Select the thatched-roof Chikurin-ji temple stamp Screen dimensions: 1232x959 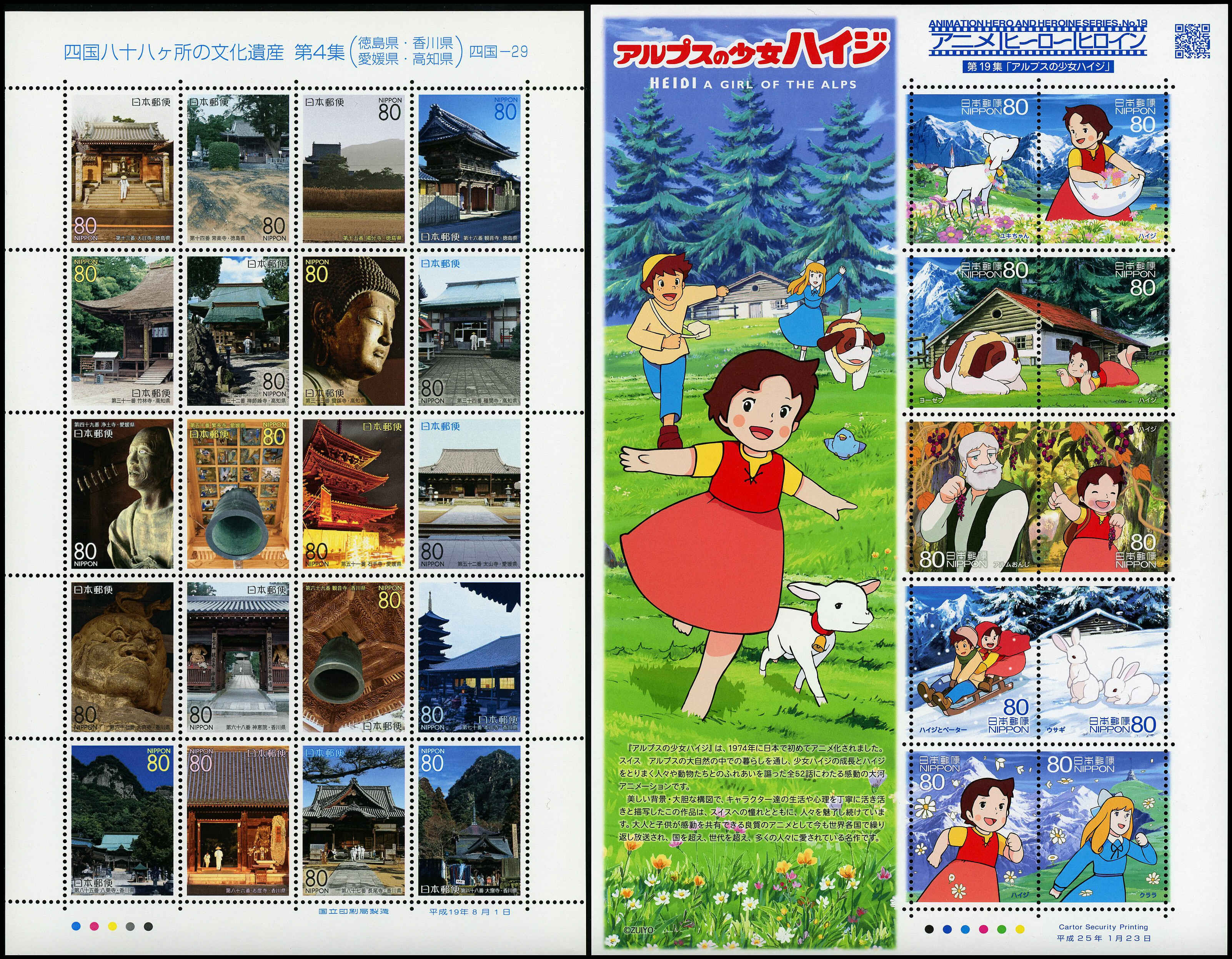click(x=122, y=331)
